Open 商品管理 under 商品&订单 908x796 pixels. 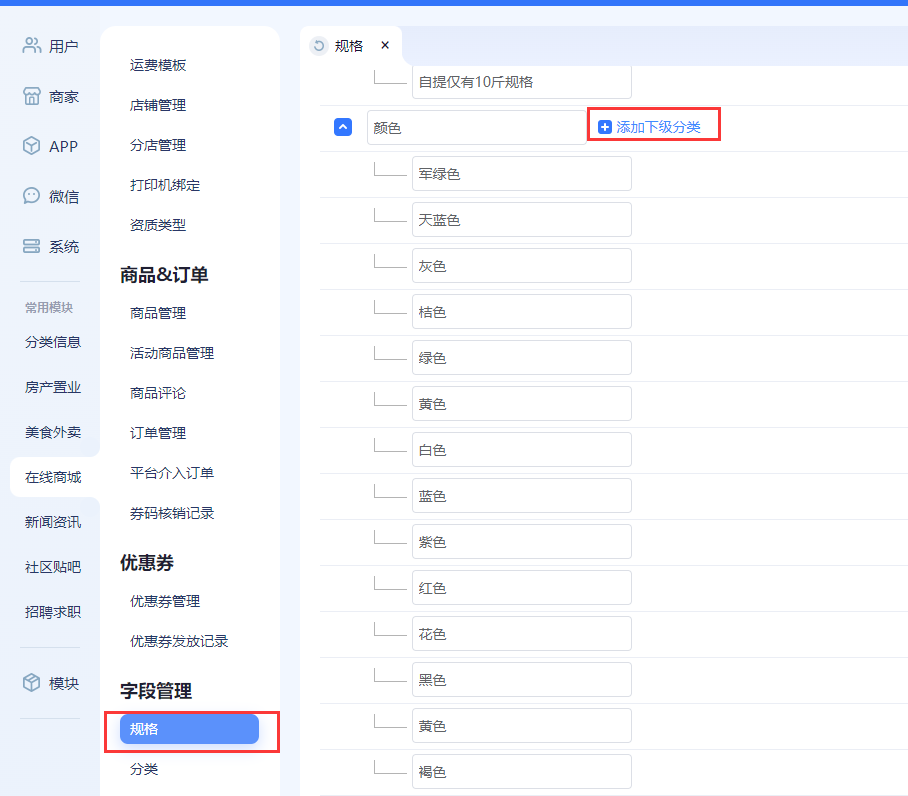point(158,313)
